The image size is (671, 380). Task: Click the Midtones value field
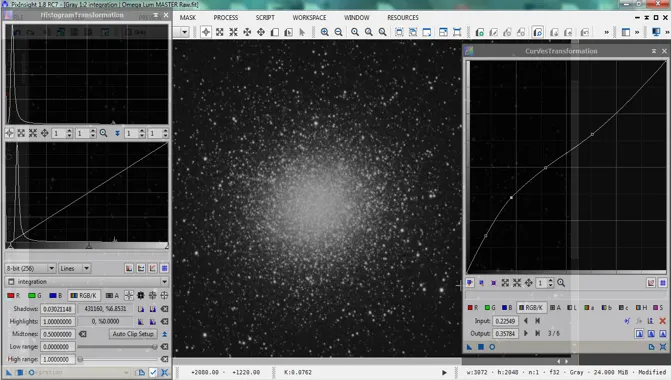pyautogui.click(x=58, y=334)
